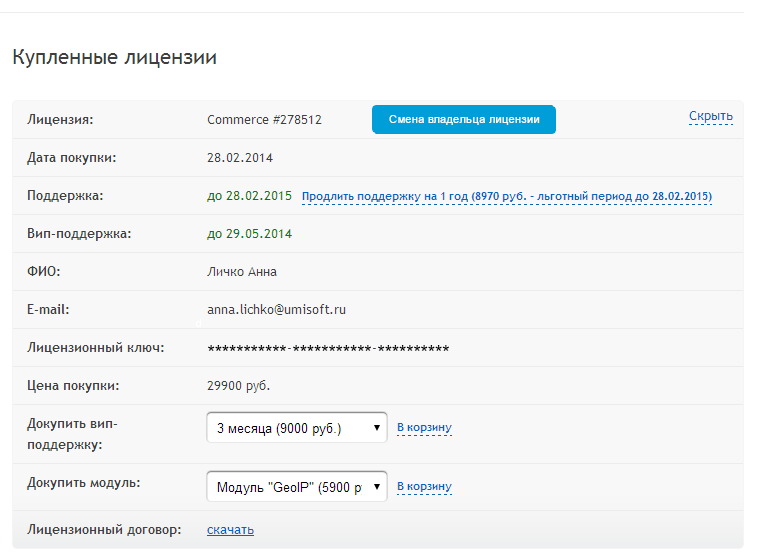Click the purchase price "29900 руб."

click(x=238, y=386)
